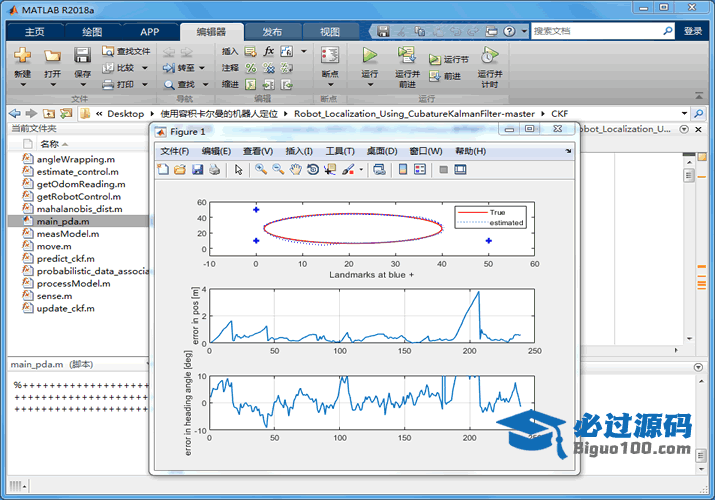This screenshot has height=500, width=715.
Task: Toggle Insert Legend icon in Figure 1
Action: [x=420, y=170]
